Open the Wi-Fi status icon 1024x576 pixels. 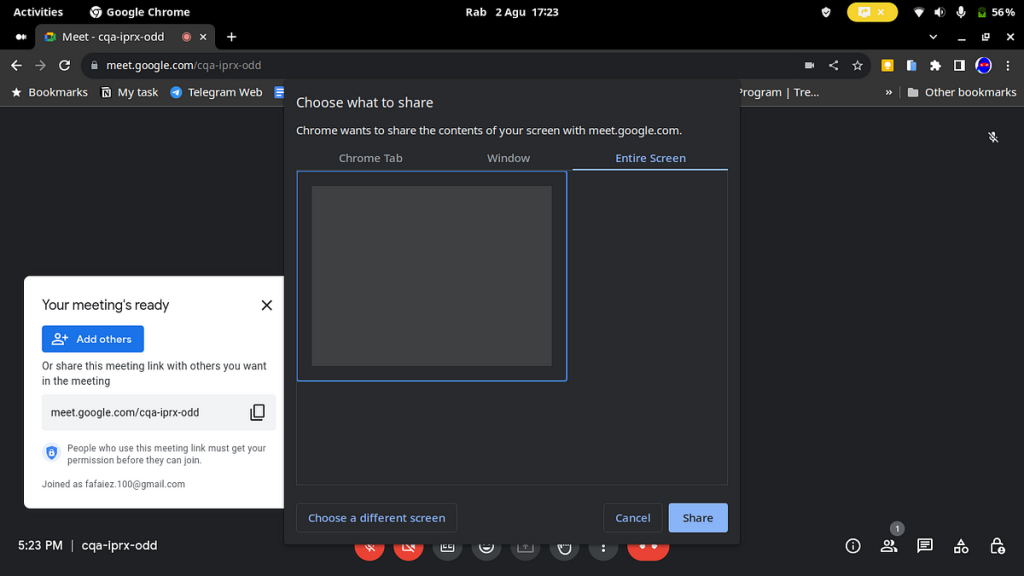tap(918, 12)
